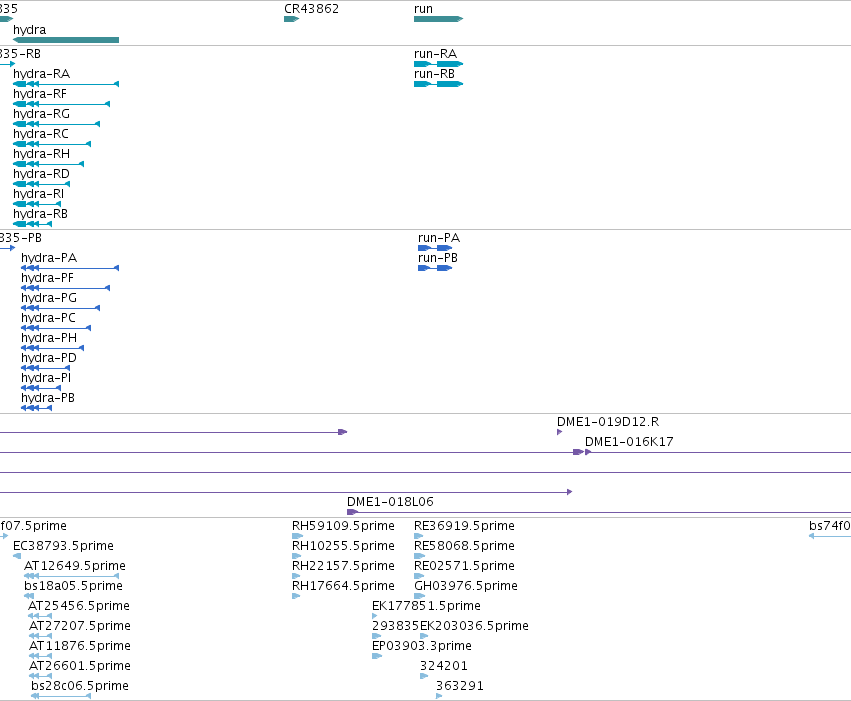Click the hydra-PA protein feature line
851x701 pixels.
point(70,268)
